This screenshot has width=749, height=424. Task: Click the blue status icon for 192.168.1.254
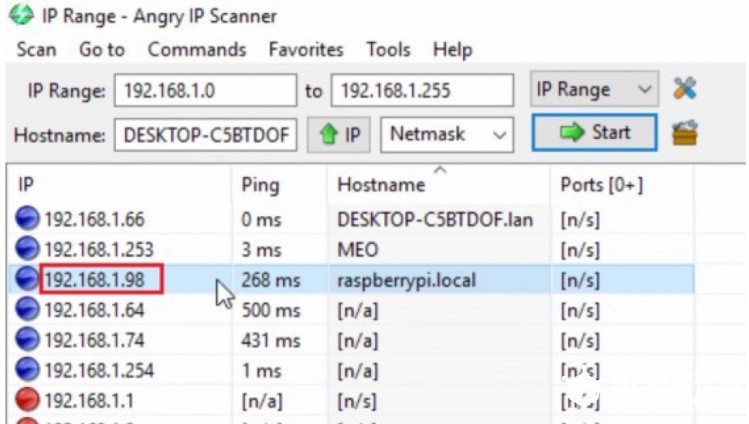27,370
